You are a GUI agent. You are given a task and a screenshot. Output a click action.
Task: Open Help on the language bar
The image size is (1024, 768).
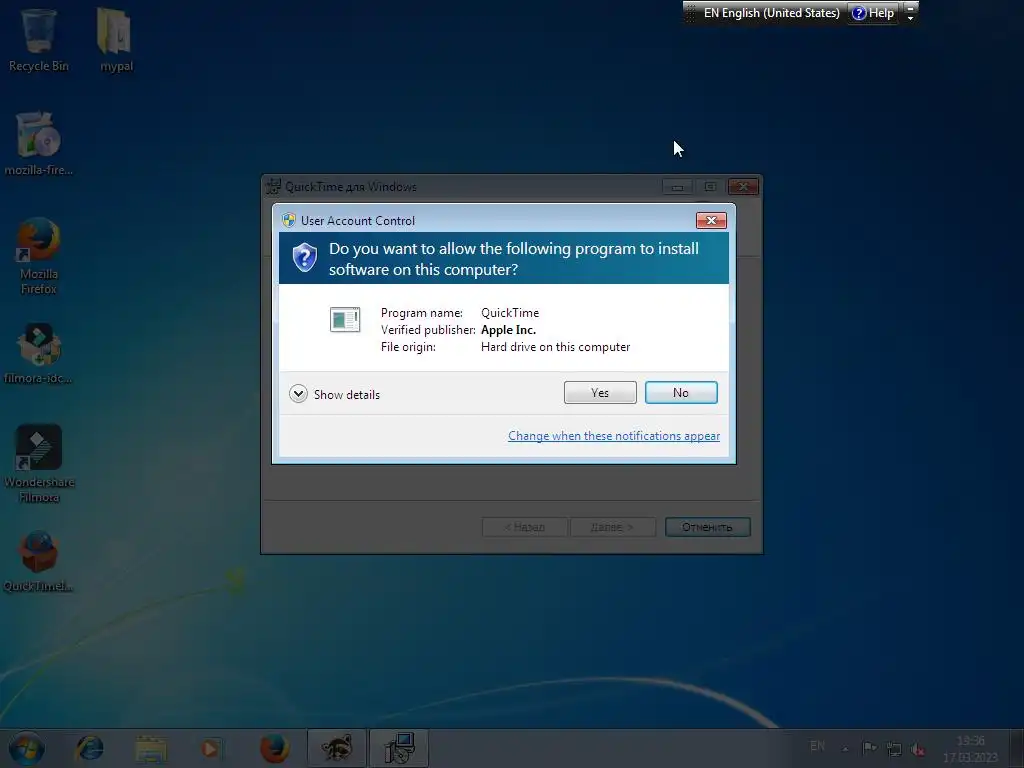[873, 12]
